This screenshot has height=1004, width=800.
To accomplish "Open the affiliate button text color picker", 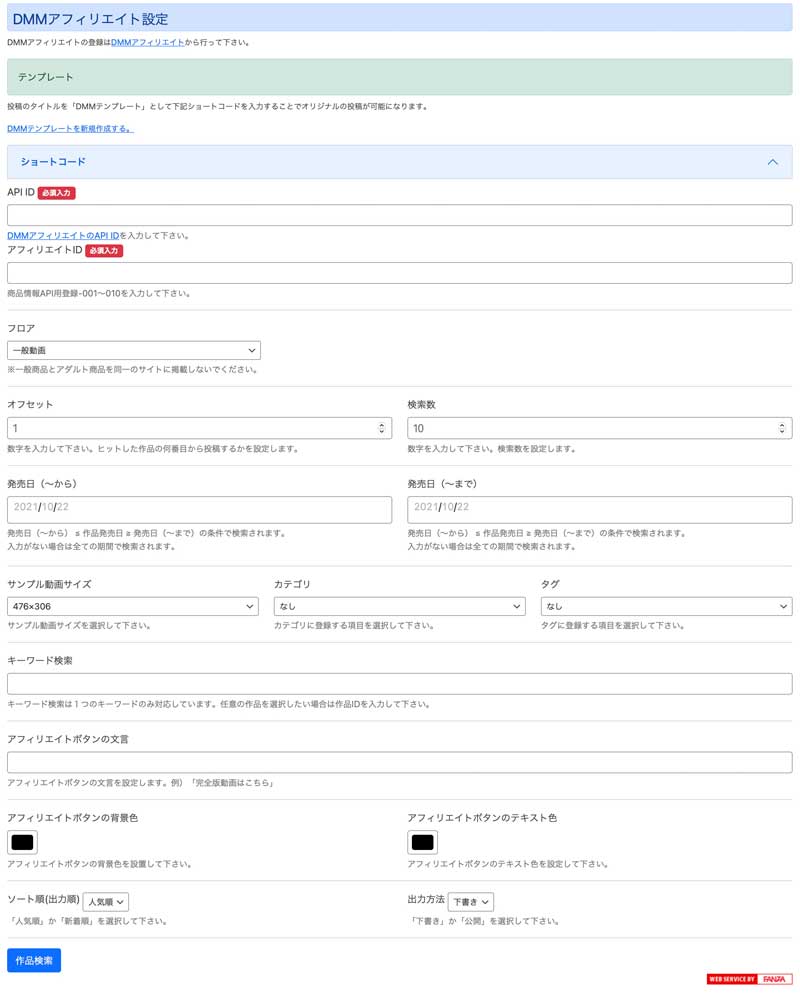I will tap(423, 843).
